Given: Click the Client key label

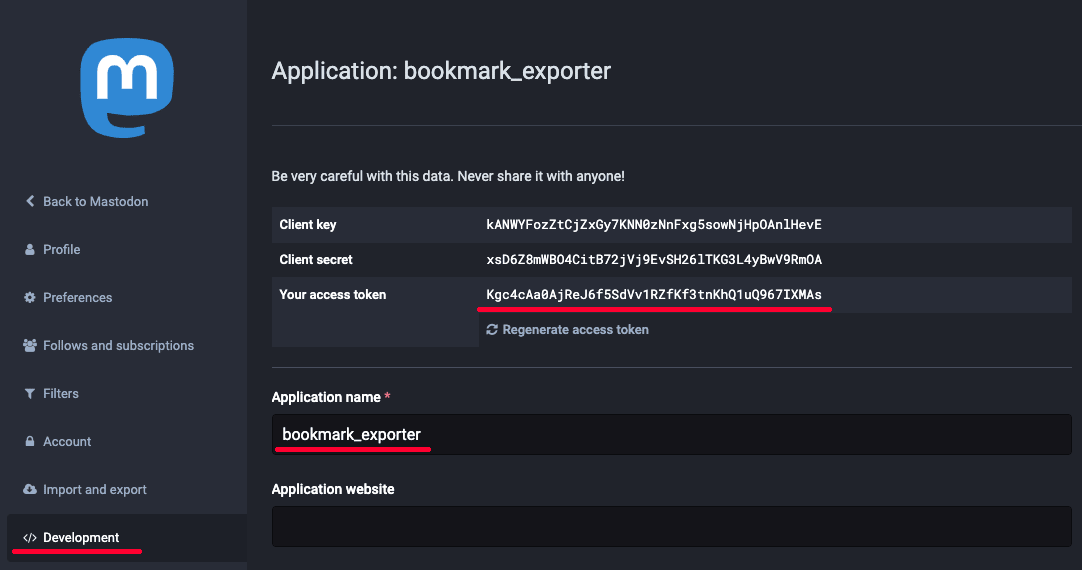Looking at the screenshot, I should [308, 224].
